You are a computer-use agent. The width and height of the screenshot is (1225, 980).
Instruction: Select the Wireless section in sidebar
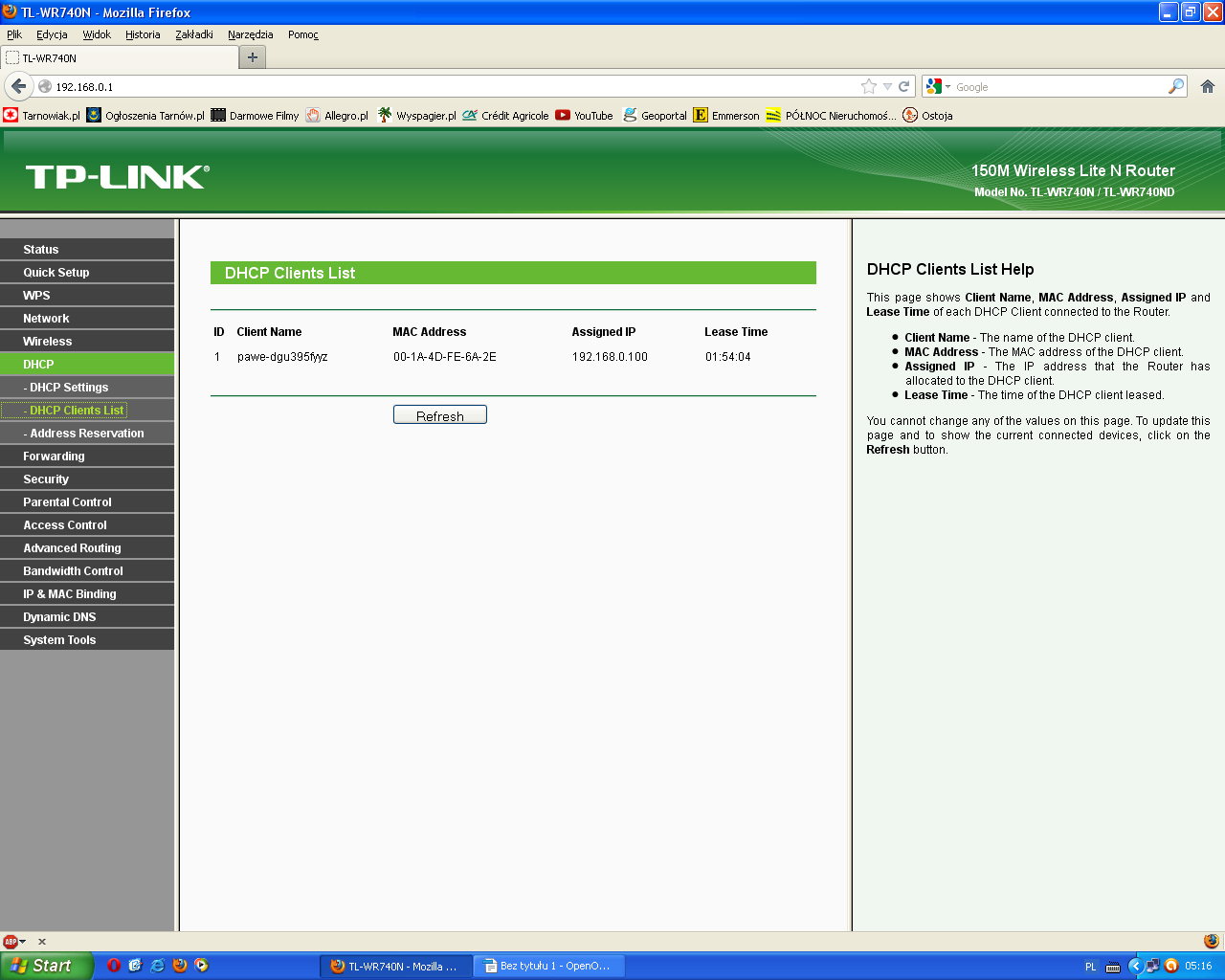[x=48, y=342]
